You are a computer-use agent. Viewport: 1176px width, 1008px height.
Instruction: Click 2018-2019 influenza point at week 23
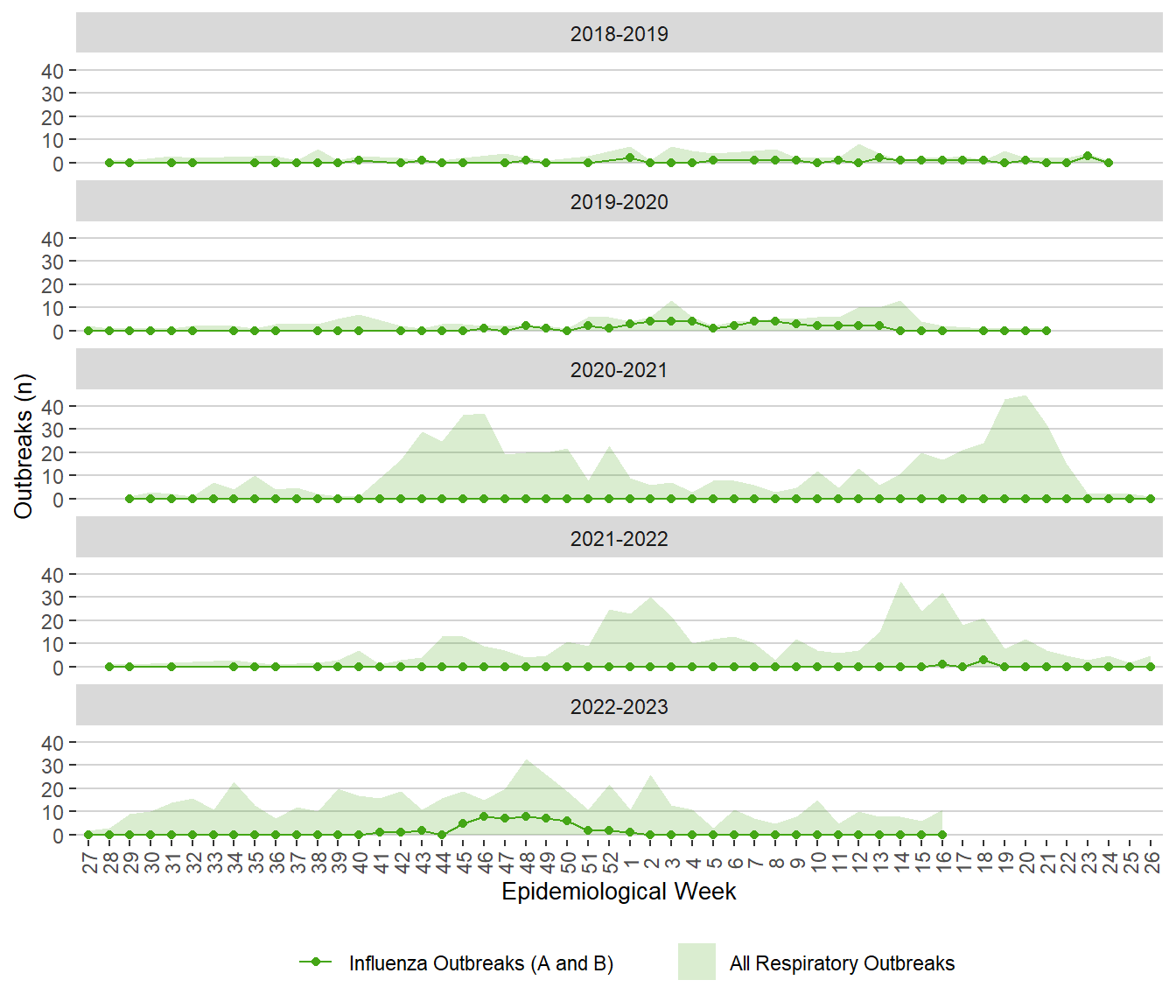tap(1088, 156)
